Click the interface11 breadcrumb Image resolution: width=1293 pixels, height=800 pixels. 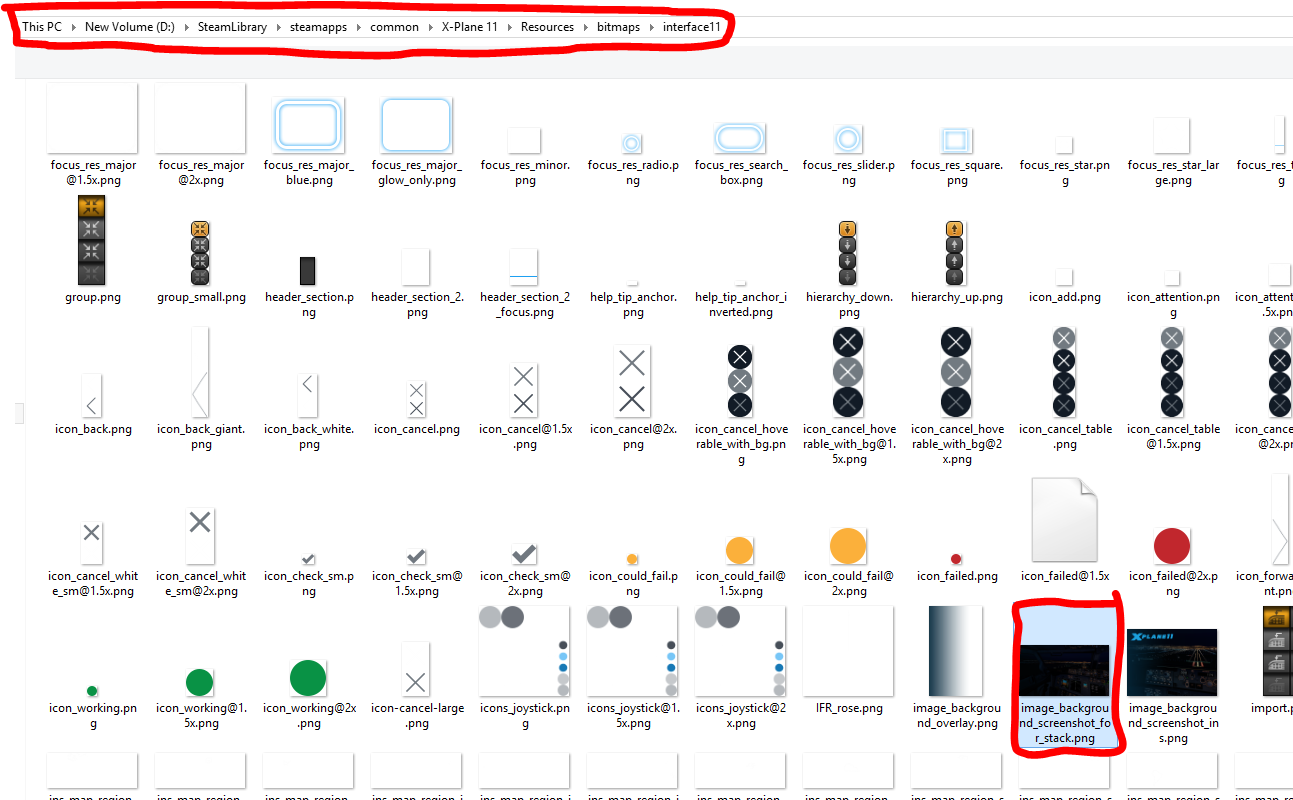coord(691,27)
